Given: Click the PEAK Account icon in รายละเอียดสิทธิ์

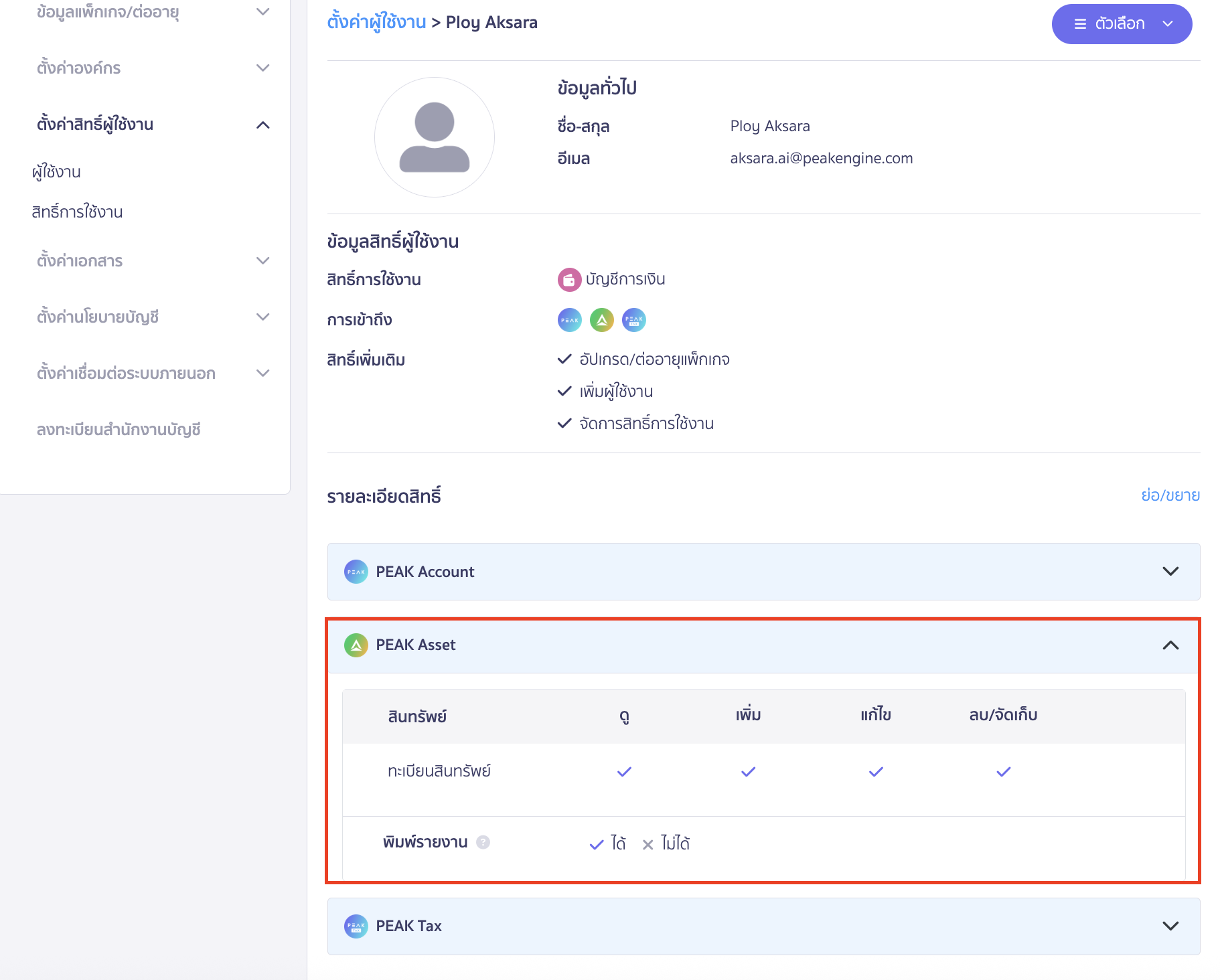Looking at the screenshot, I should (x=356, y=572).
